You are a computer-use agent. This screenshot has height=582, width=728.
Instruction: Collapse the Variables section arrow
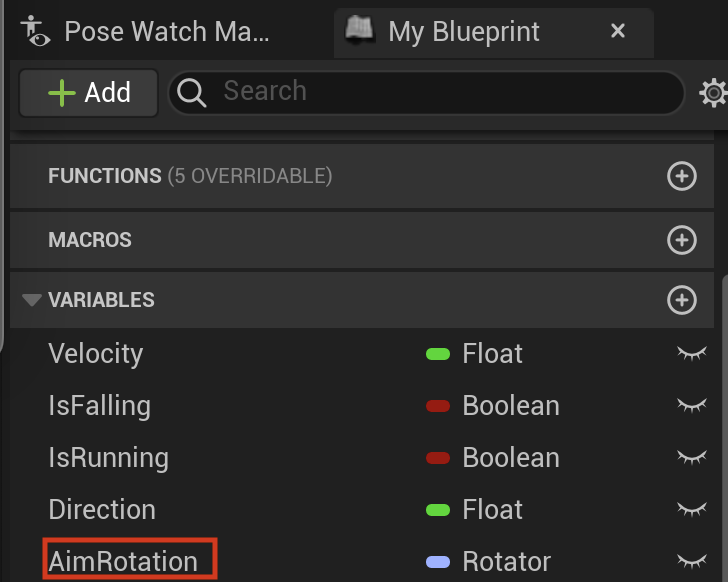pos(32,300)
